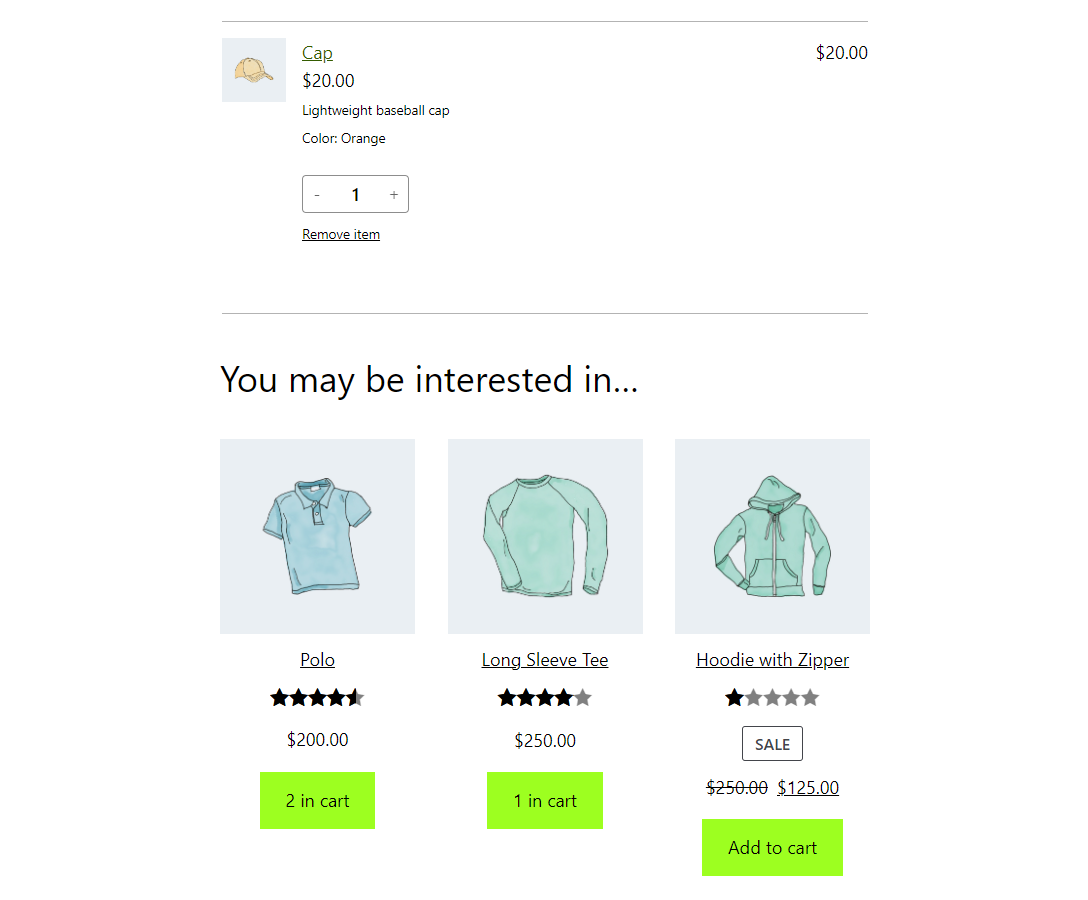This screenshot has height=900, width=1088.
Task: Open the Polo shirt product image
Action: (x=317, y=536)
